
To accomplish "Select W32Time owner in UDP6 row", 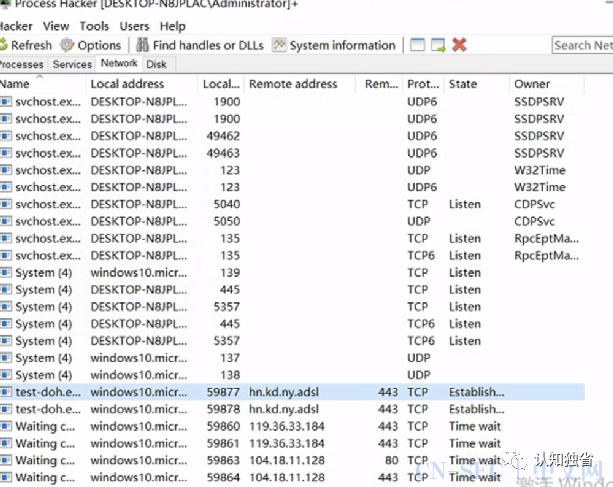I will [540, 187].
